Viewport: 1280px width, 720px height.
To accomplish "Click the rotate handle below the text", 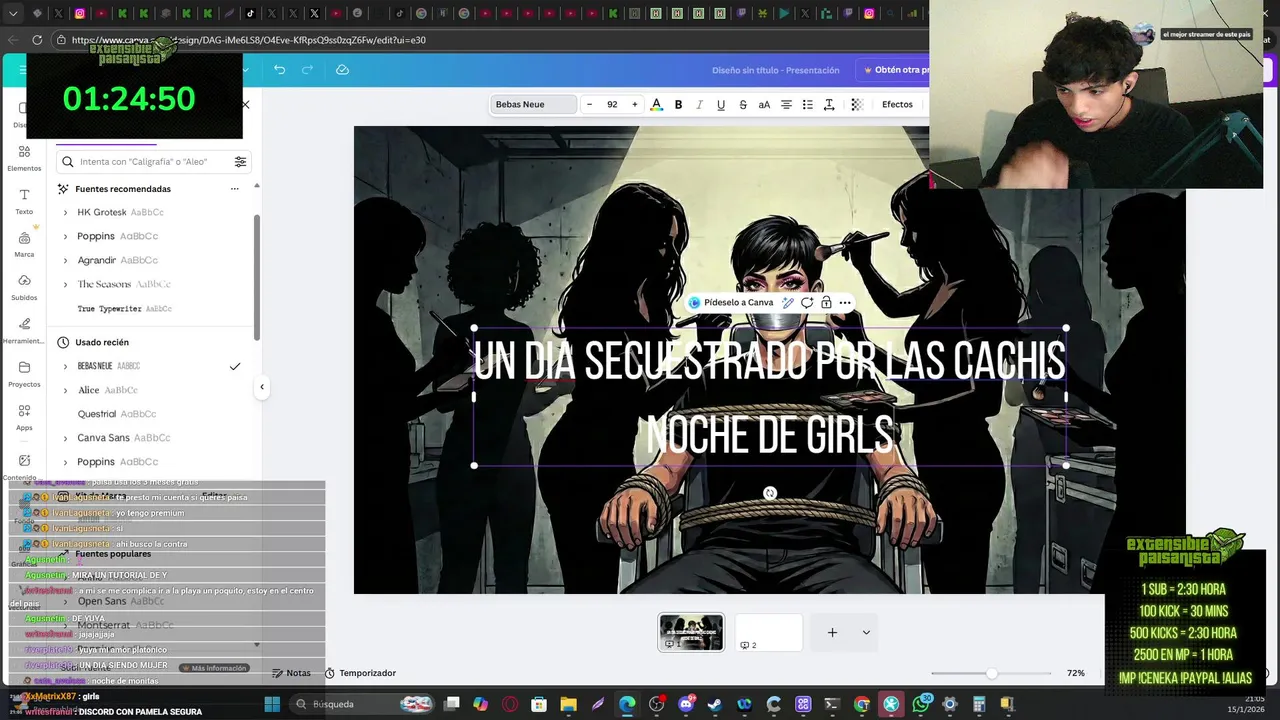I will (x=770, y=493).
